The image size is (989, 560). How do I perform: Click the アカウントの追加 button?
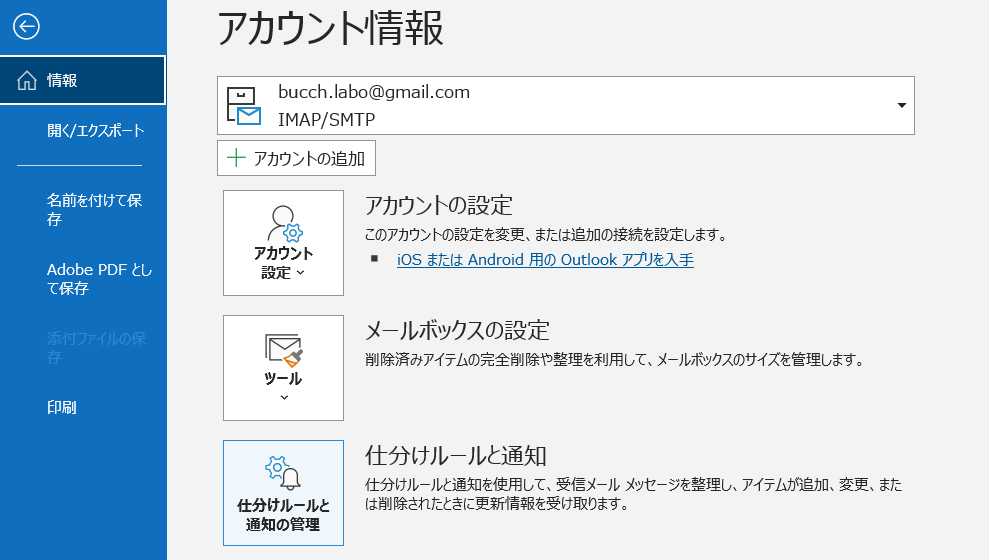tap(296, 158)
